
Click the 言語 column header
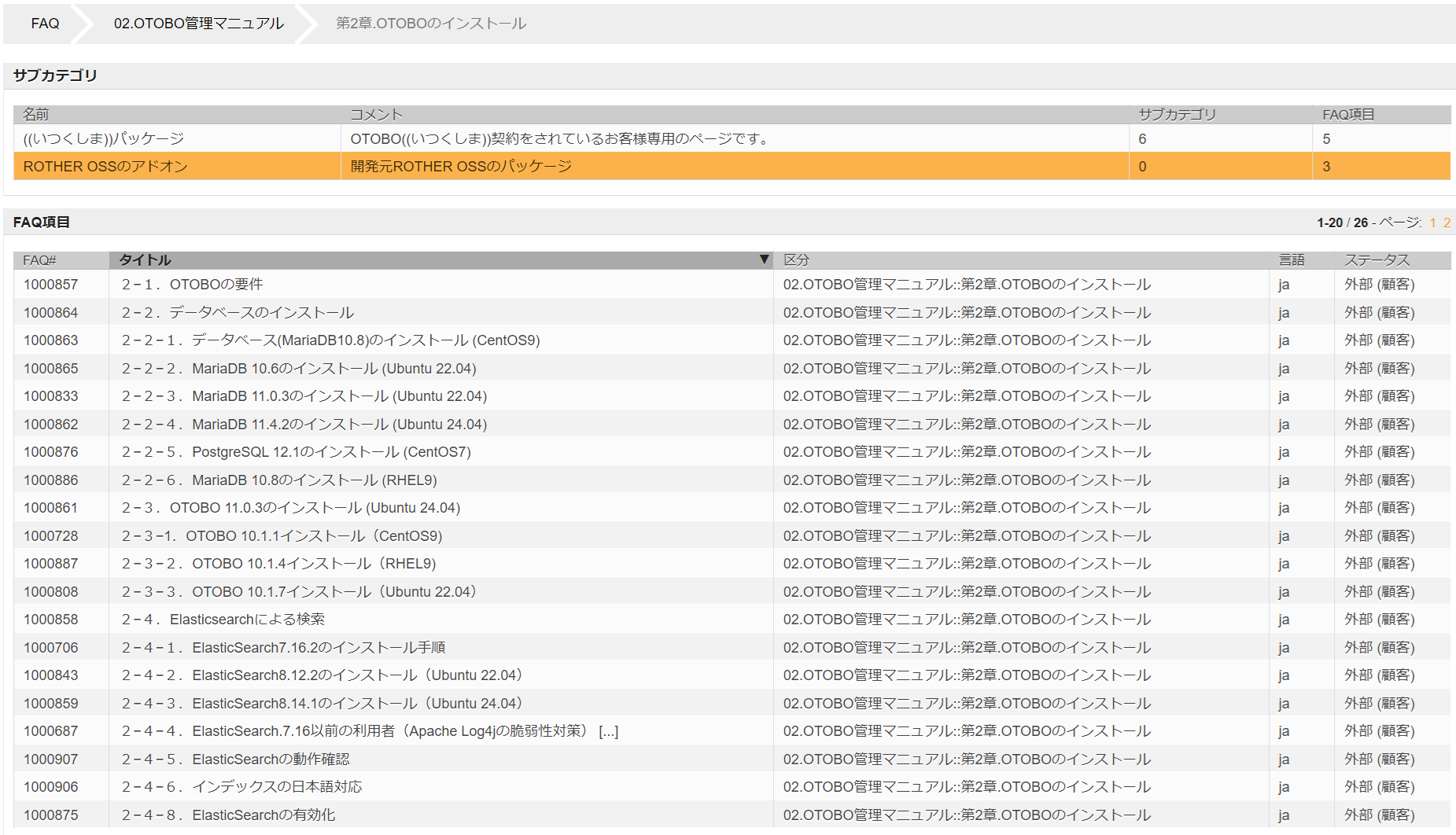[x=1292, y=260]
